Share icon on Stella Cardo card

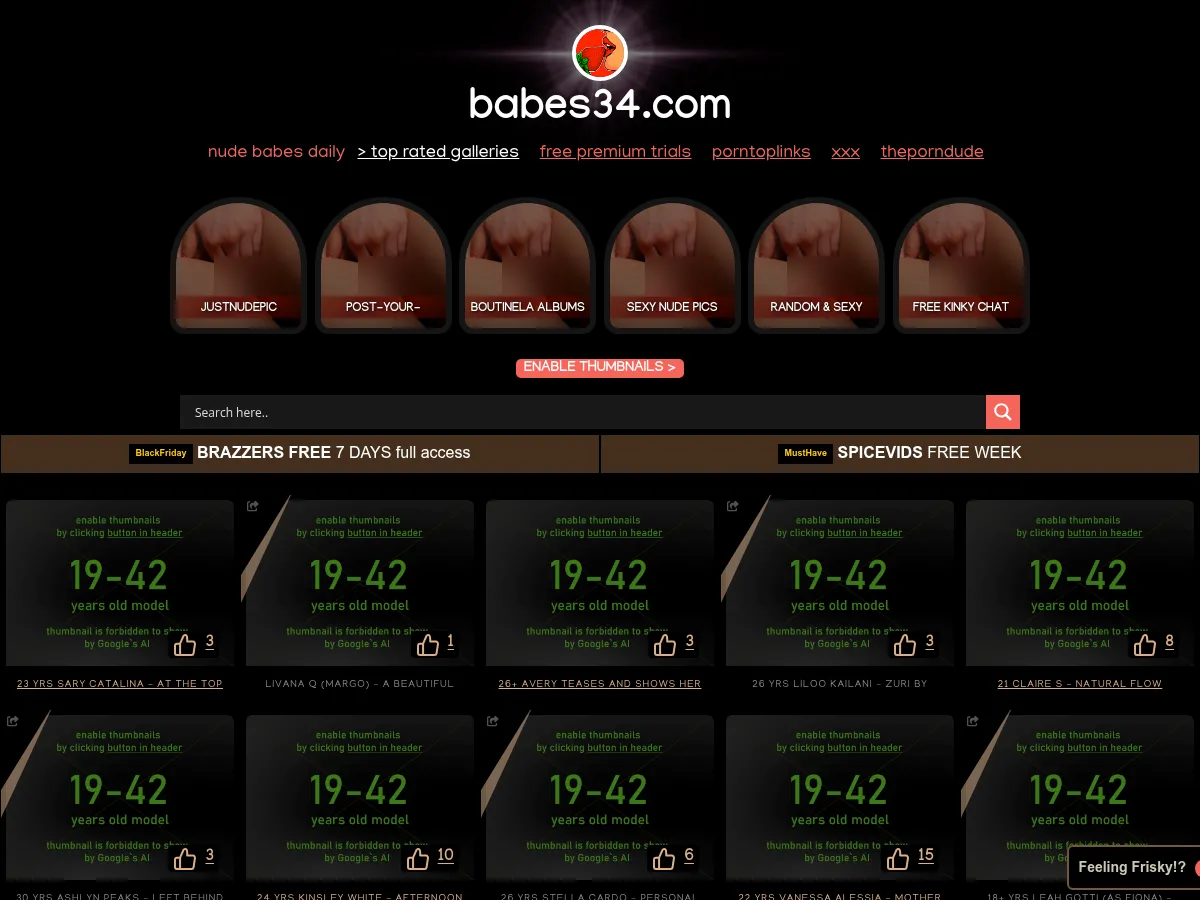point(493,721)
